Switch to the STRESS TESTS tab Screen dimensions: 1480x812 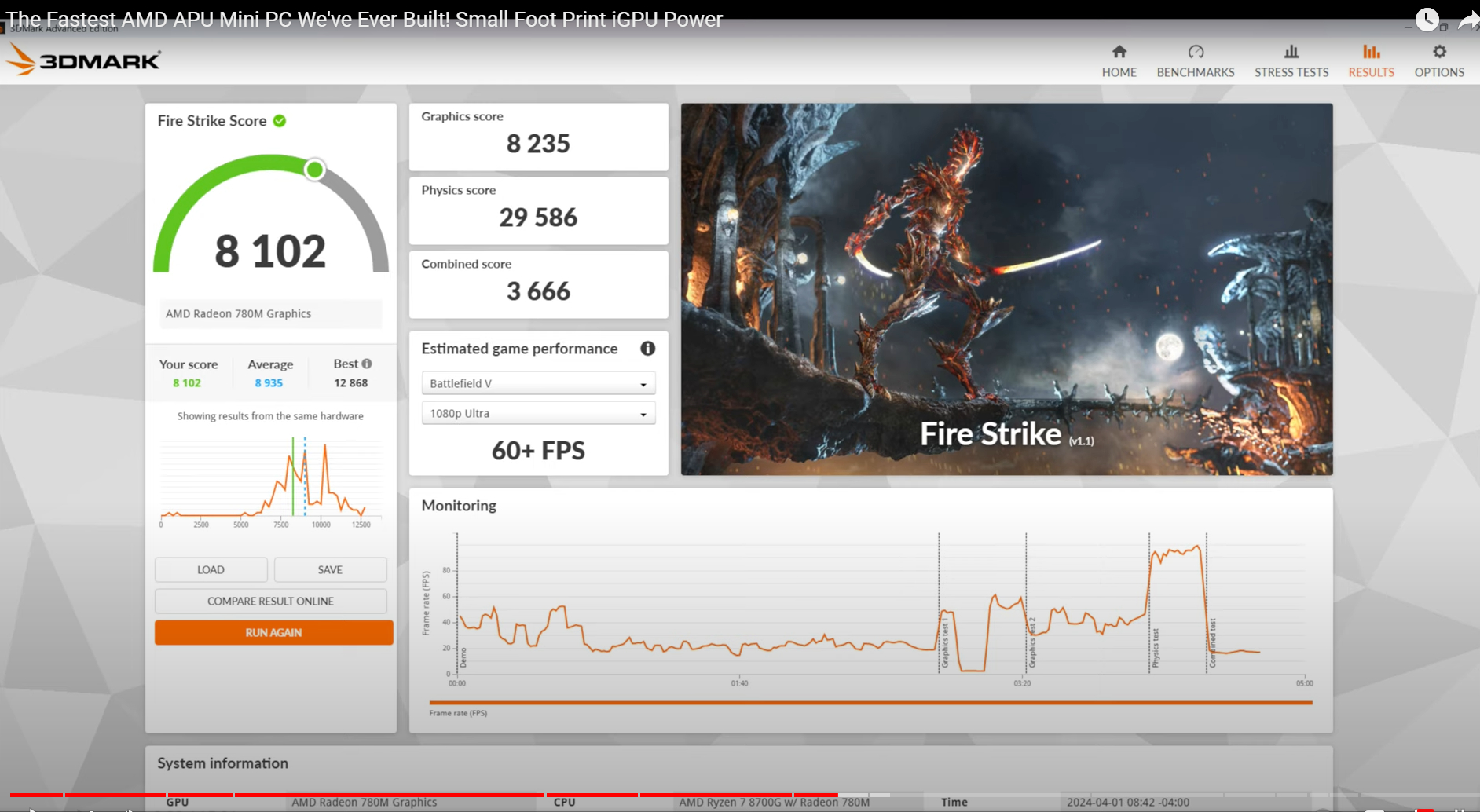tap(1291, 61)
